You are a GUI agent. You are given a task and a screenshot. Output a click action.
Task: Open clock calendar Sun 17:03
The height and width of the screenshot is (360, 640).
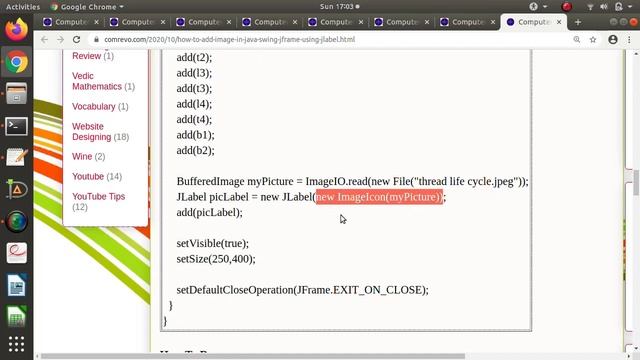pos(339,7)
